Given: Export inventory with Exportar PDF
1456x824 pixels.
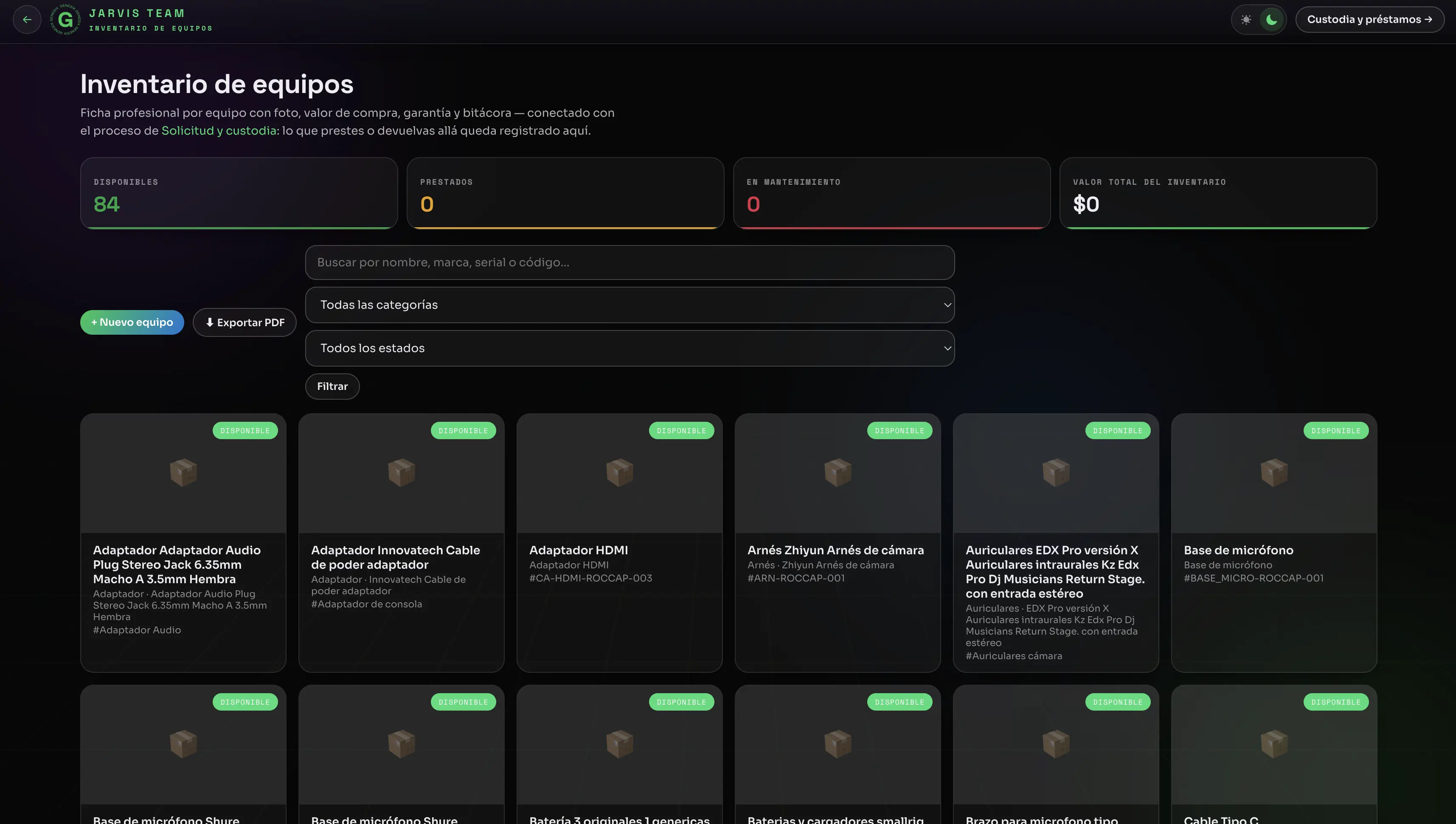Looking at the screenshot, I should [x=245, y=322].
